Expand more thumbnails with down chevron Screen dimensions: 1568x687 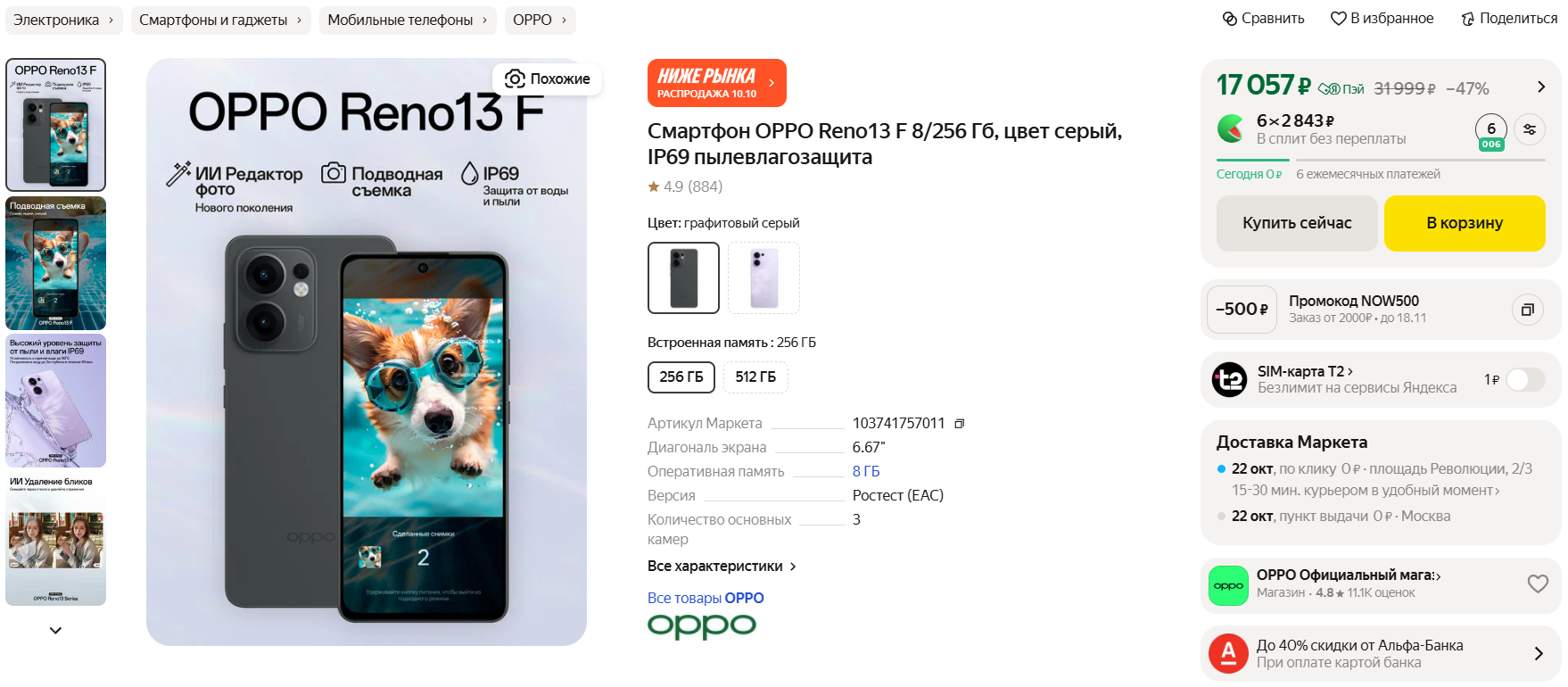[55, 630]
